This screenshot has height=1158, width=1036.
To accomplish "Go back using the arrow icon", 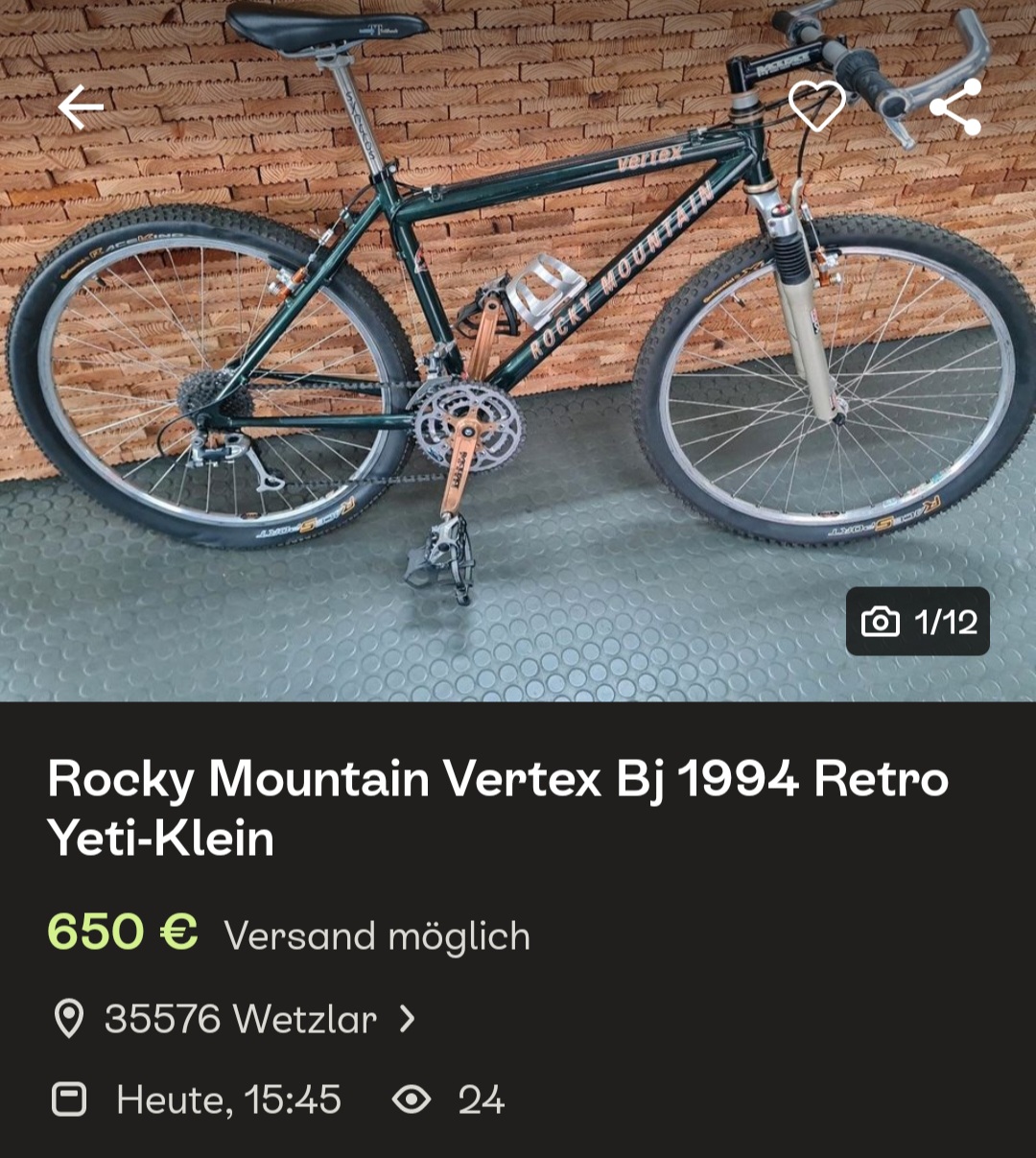I will 81,106.
